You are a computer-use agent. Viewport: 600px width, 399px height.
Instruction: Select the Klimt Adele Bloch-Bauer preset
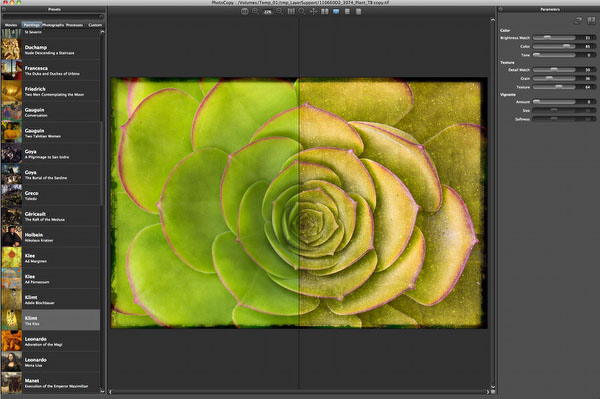click(x=50, y=299)
